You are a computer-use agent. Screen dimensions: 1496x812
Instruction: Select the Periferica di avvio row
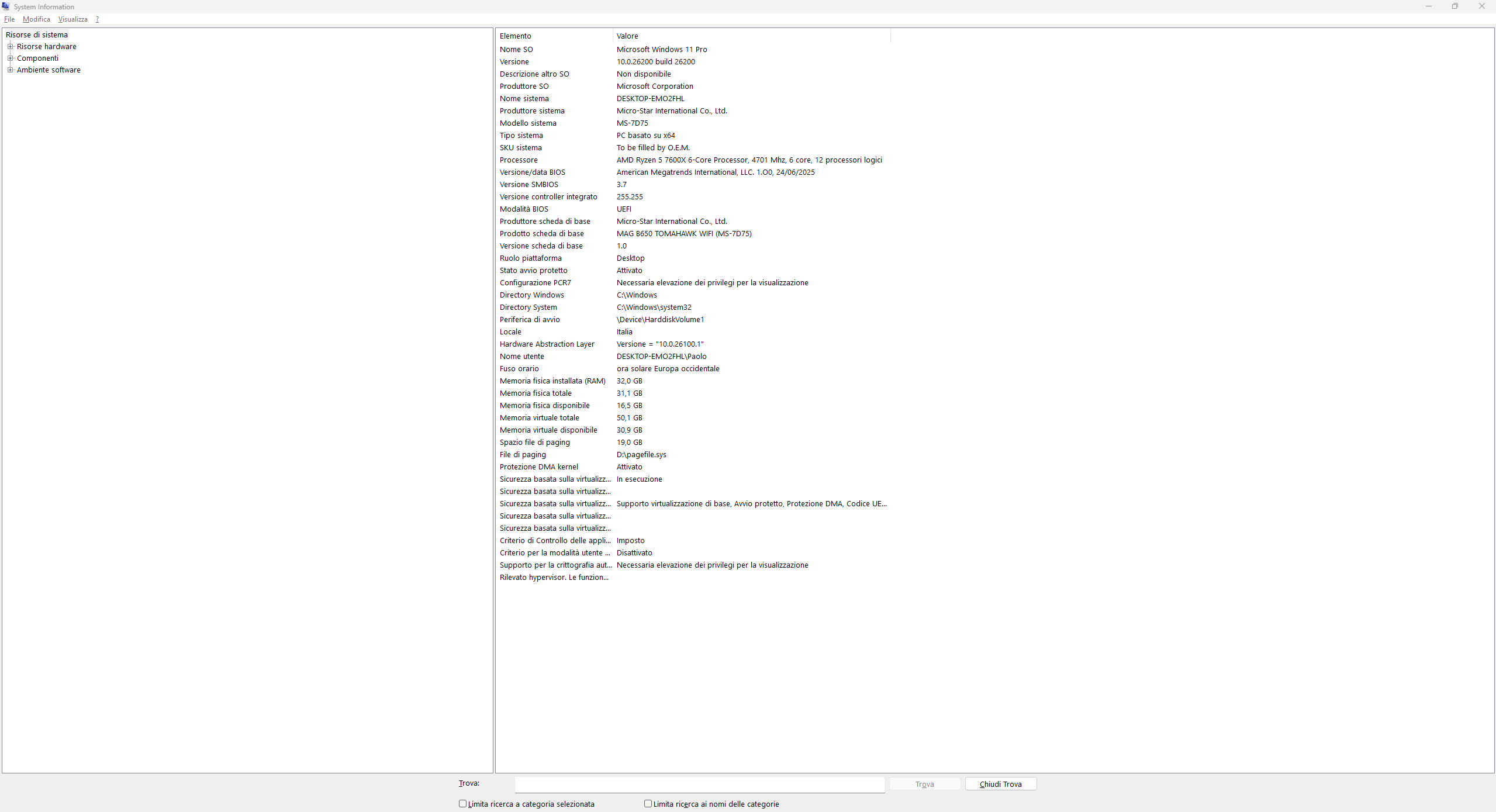pyautogui.click(x=693, y=320)
